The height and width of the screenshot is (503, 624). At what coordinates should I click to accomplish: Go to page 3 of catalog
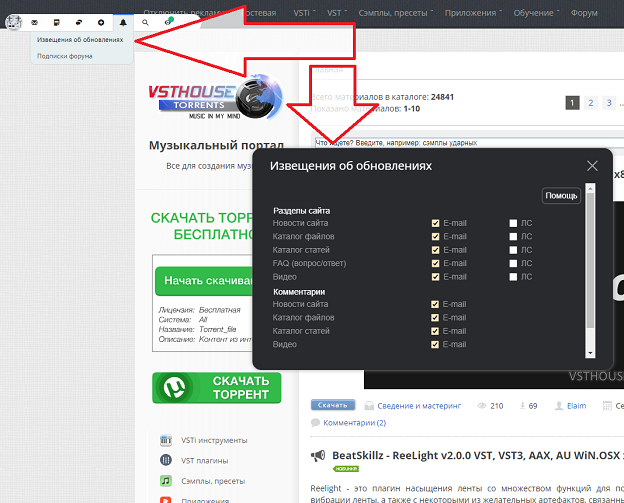click(609, 103)
